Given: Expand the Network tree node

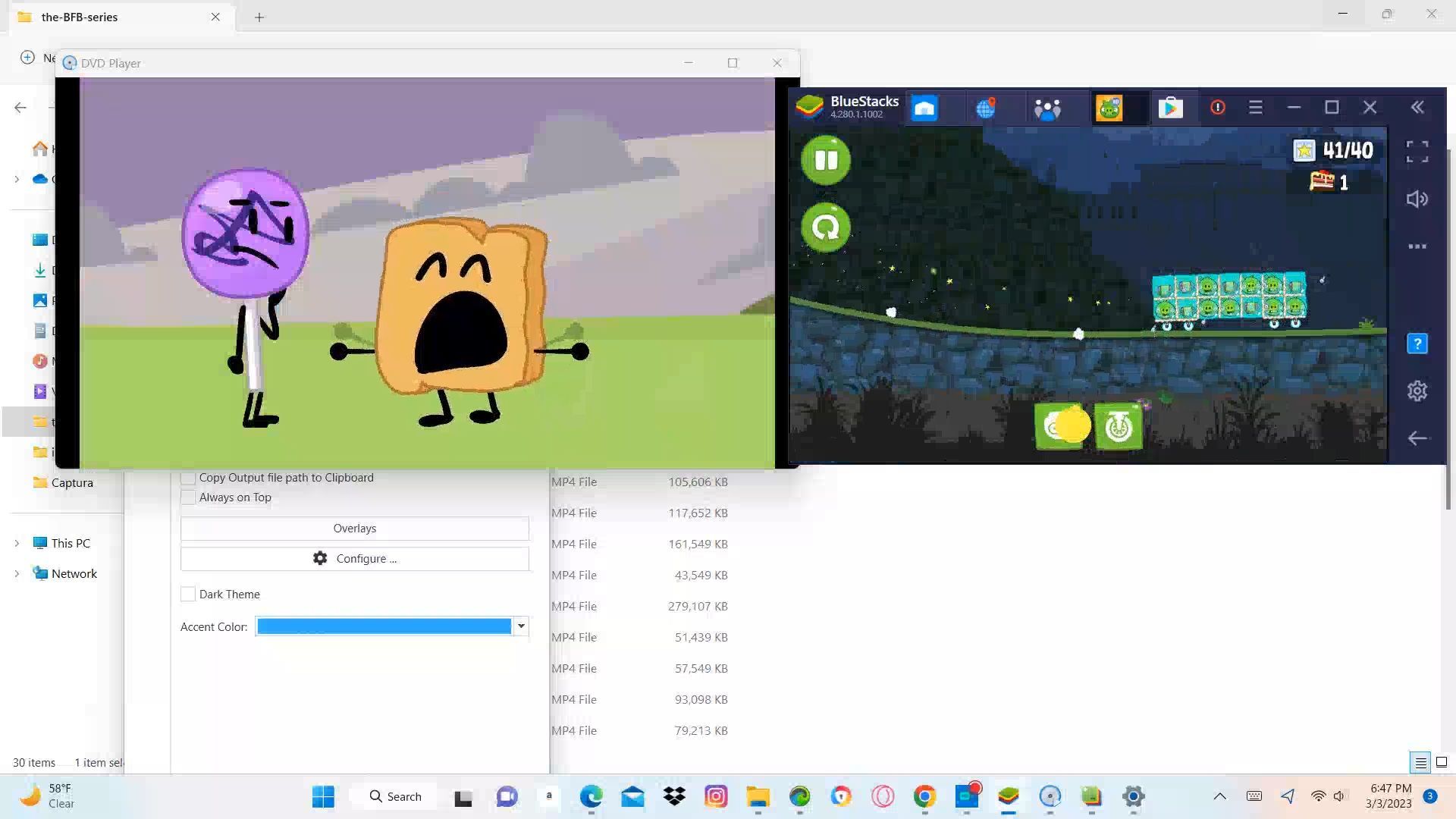Looking at the screenshot, I should tap(17, 574).
